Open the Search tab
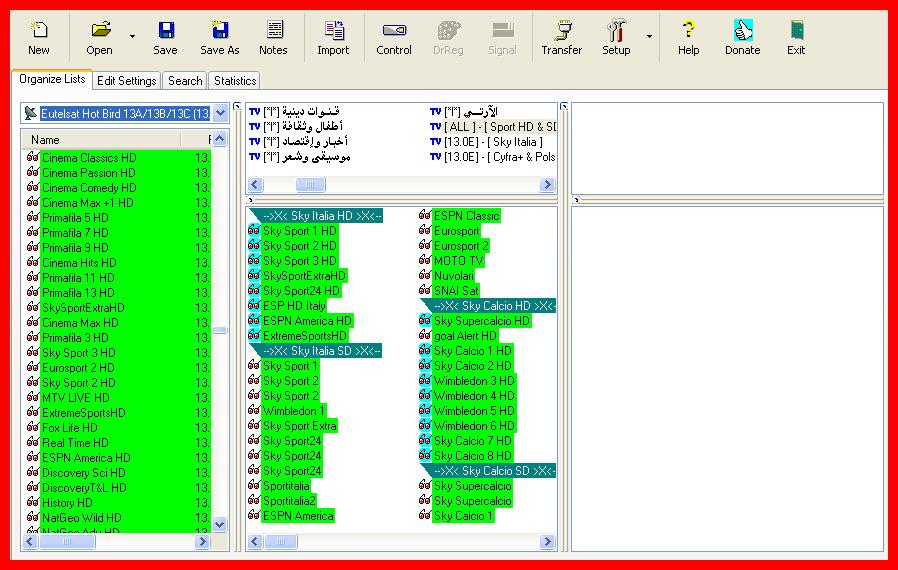The height and width of the screenshot is (570, 898). tap(185, 81)
